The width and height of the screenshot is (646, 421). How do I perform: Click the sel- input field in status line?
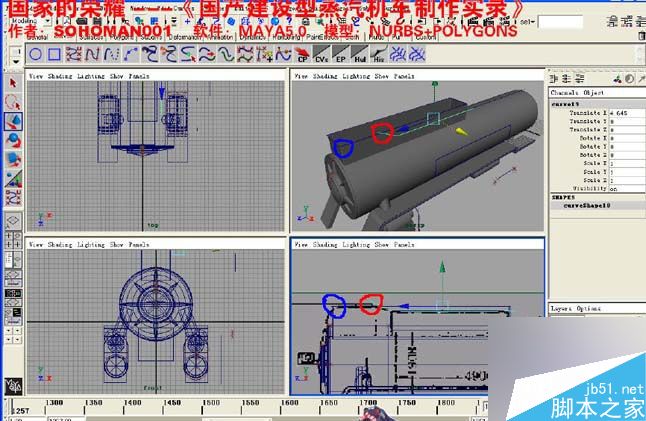point(560,22)
